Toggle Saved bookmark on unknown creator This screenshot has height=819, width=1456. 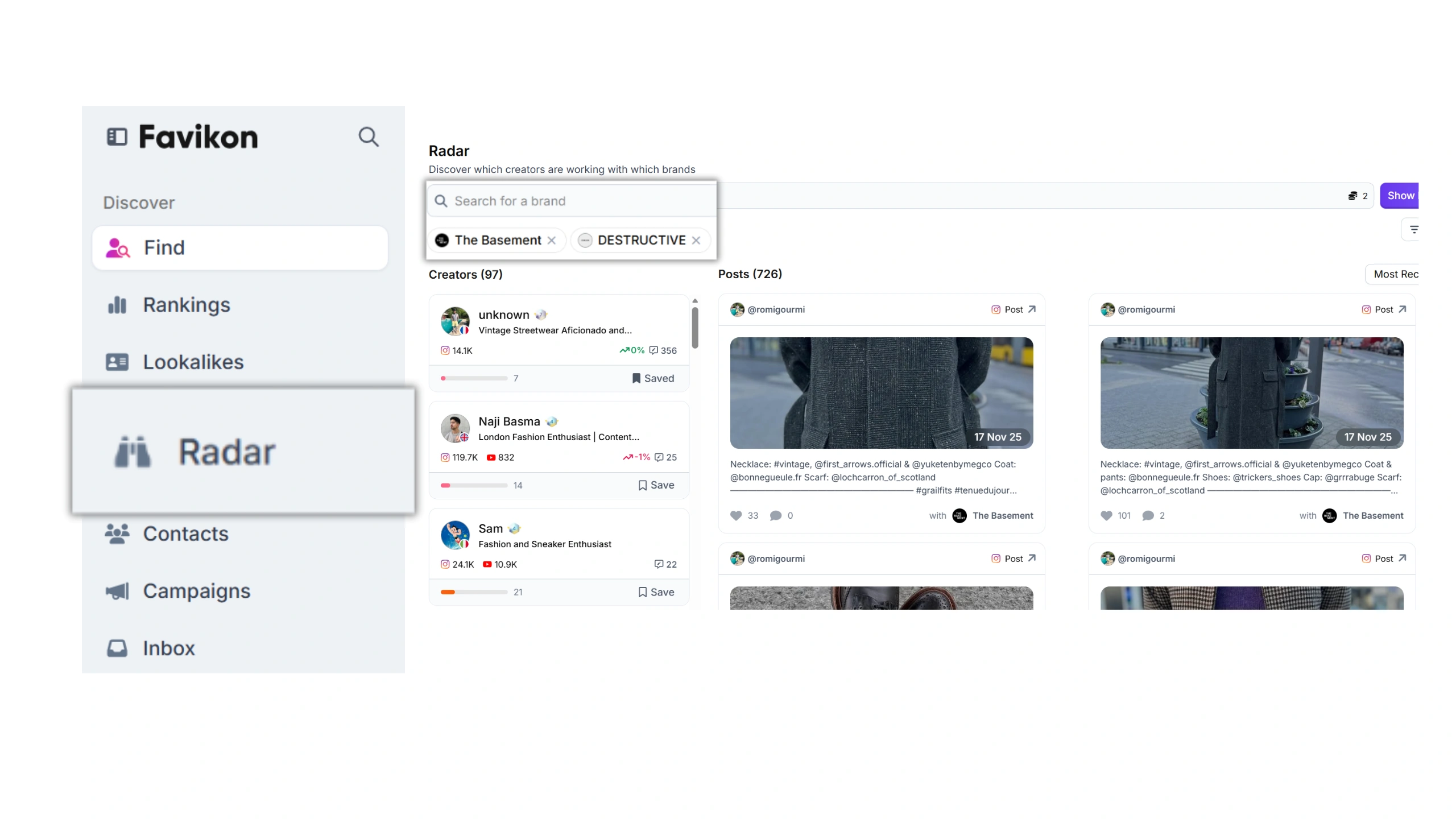653,379
